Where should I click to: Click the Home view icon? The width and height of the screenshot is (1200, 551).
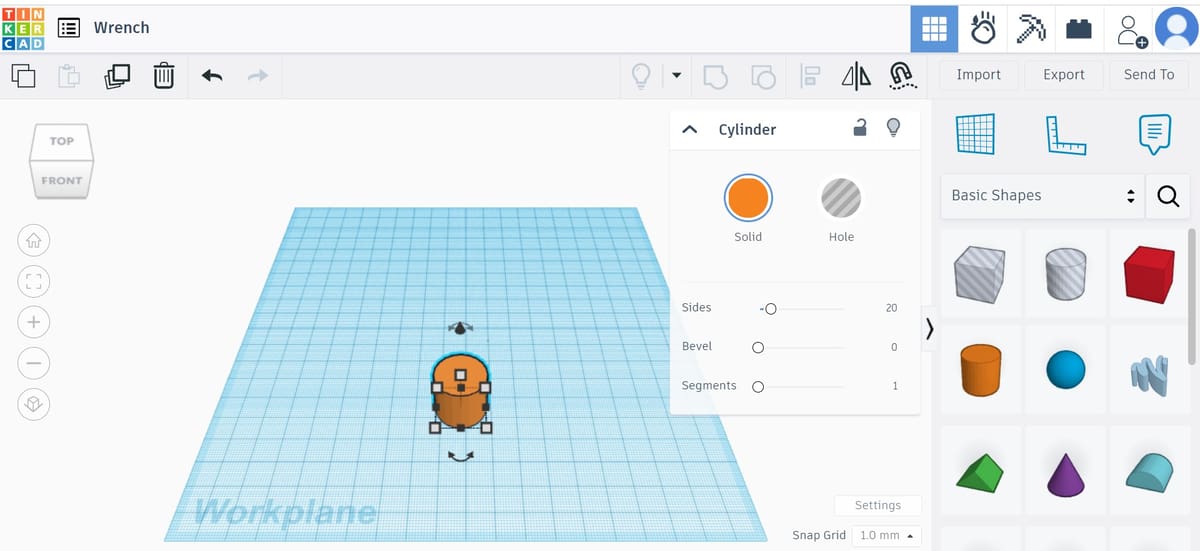[34, 240]
